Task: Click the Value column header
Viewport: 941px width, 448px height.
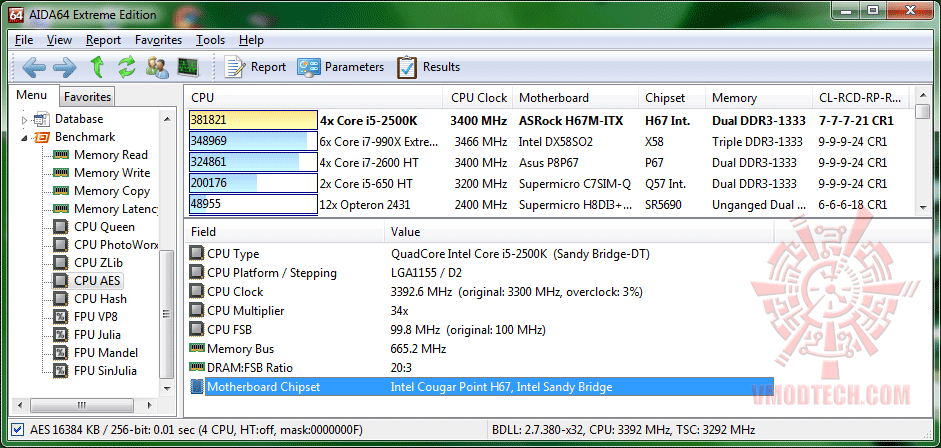Action: point(579,231)
